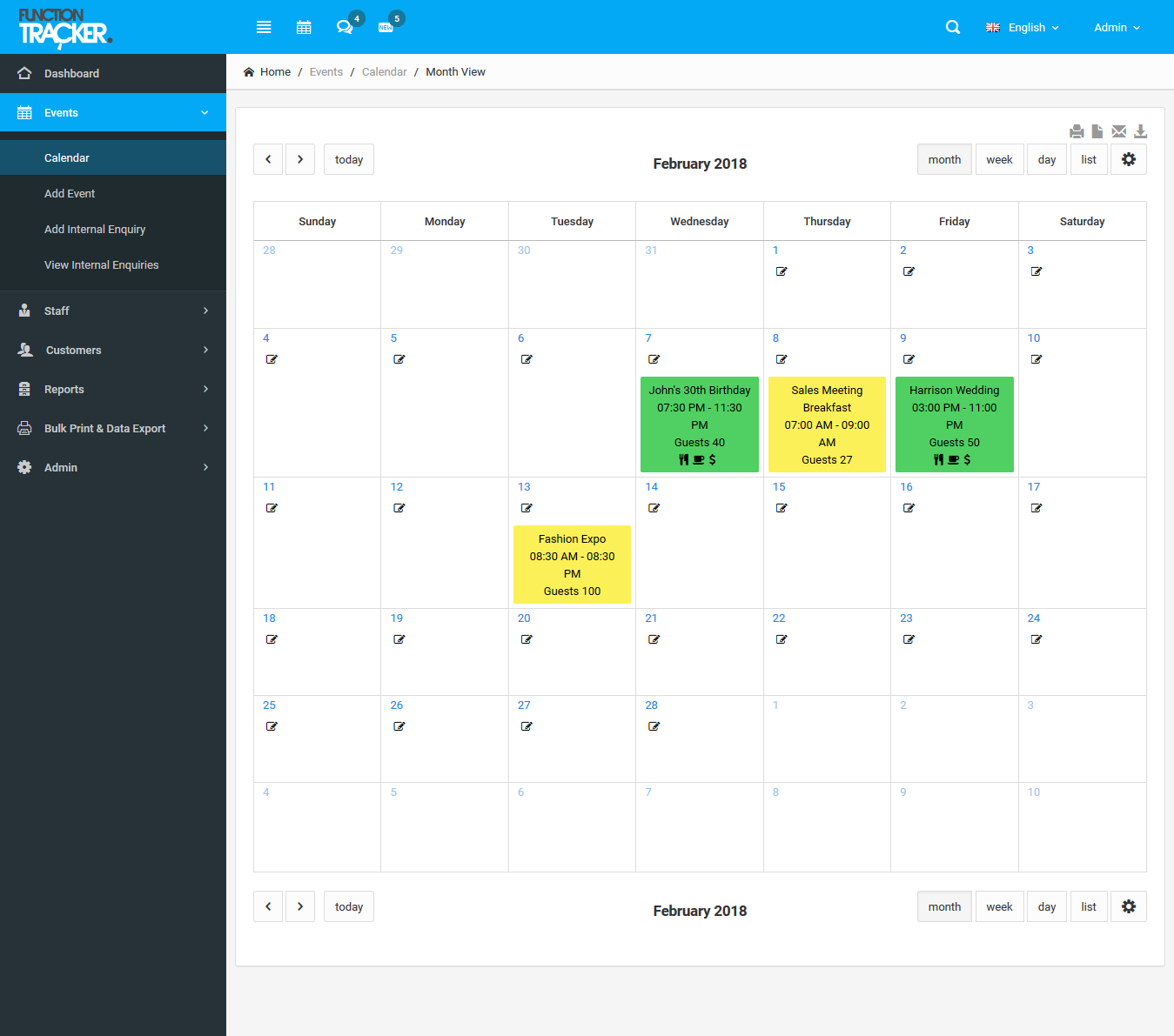Click the edit icon on February 6
This screenshot has width=1174, height=1036.
tap(527, 359)
